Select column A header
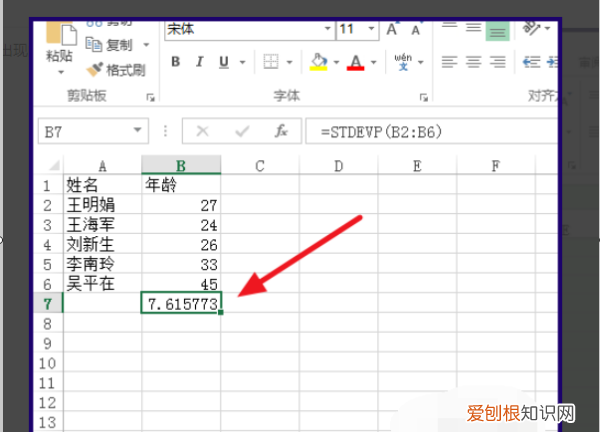This screenshot has width=600, height=432. pyautogui.click(x=103, y=165)
